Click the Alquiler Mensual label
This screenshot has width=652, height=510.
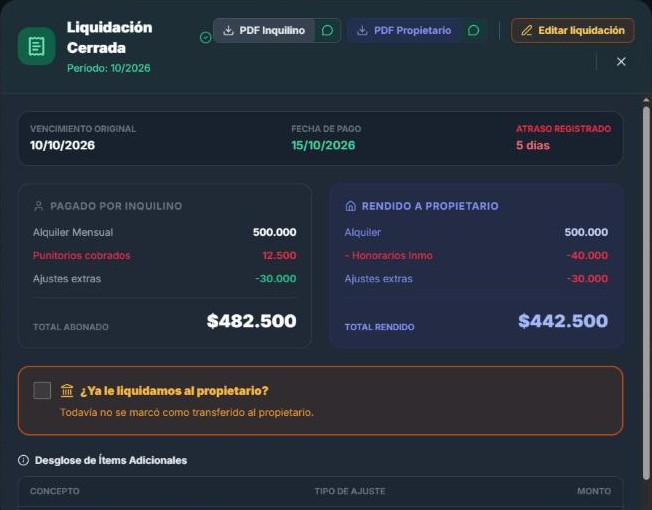[x=73, y=232]
